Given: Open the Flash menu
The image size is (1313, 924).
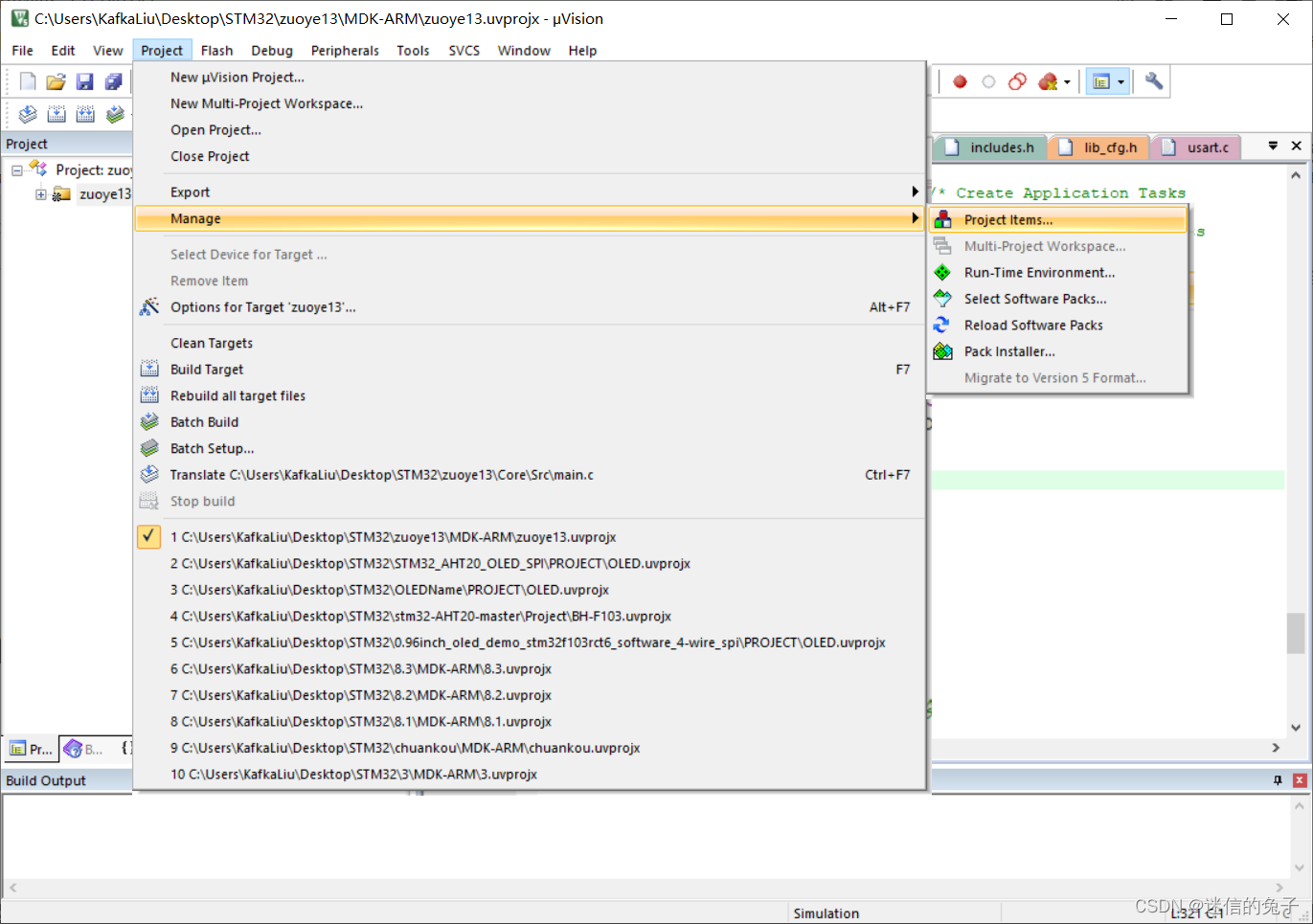Looking at the screenshot, I should (216, 51).
